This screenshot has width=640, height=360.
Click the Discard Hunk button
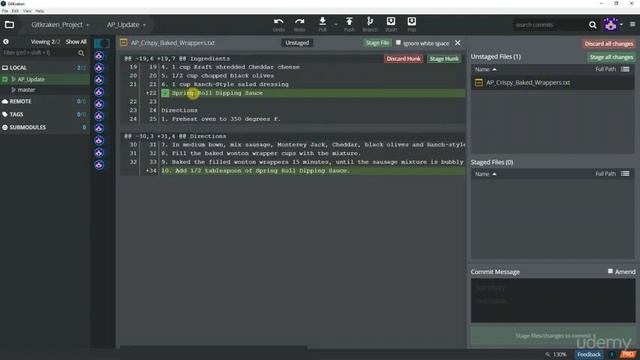pos(403,59)
